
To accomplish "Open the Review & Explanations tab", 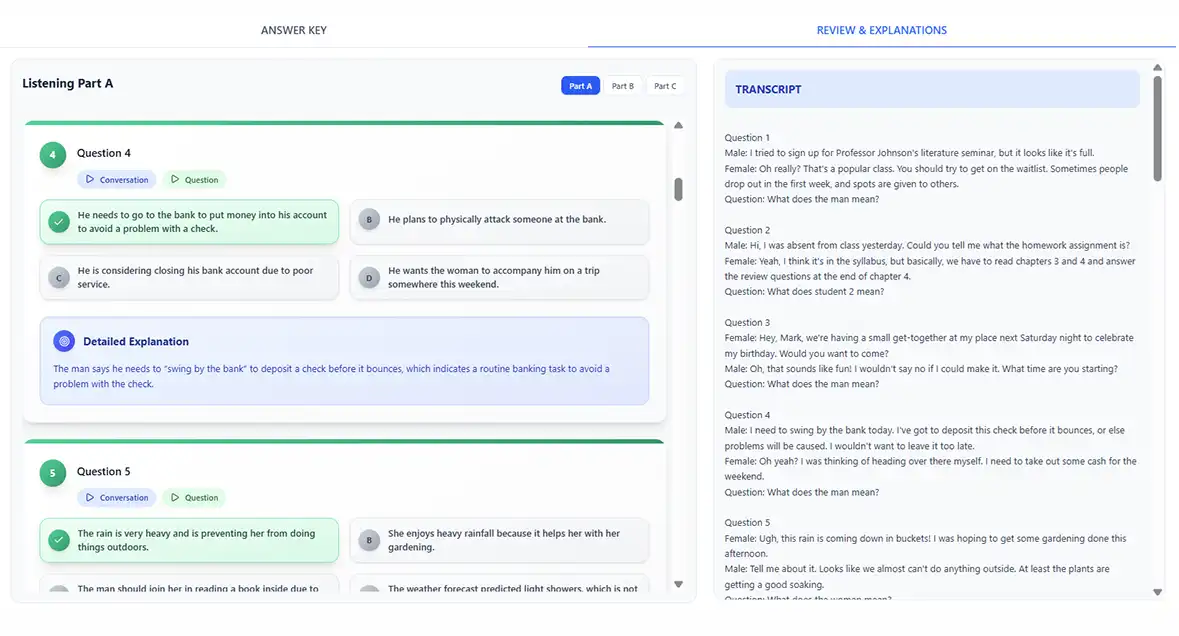I will point(881,30).
